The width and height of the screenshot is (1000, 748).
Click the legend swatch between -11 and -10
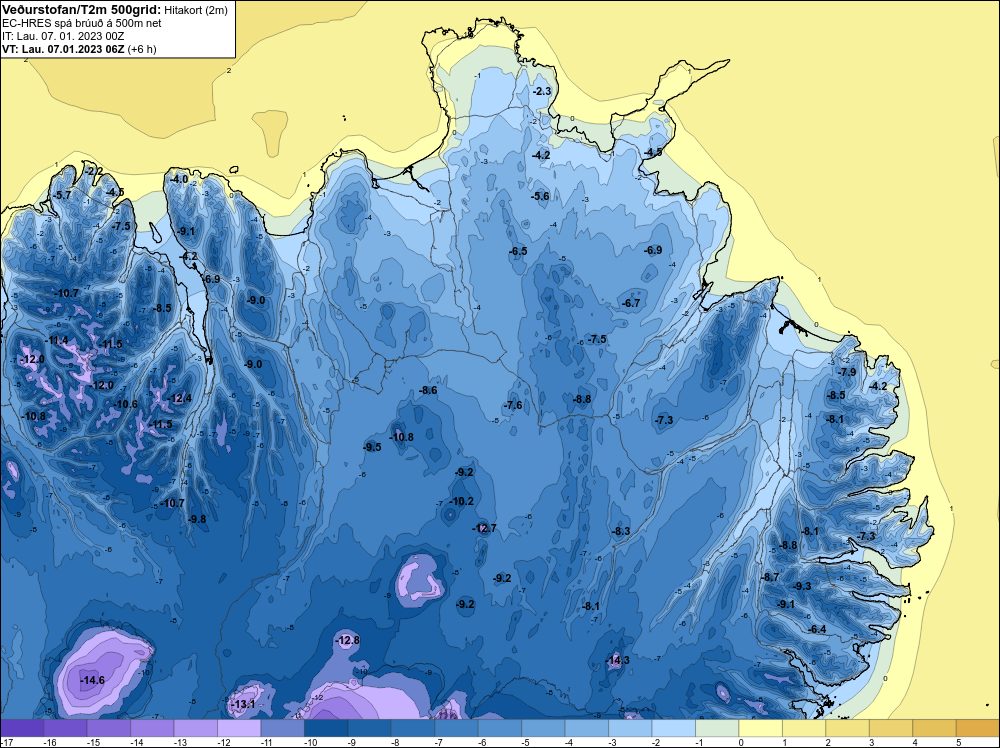(x=283, y=728)
